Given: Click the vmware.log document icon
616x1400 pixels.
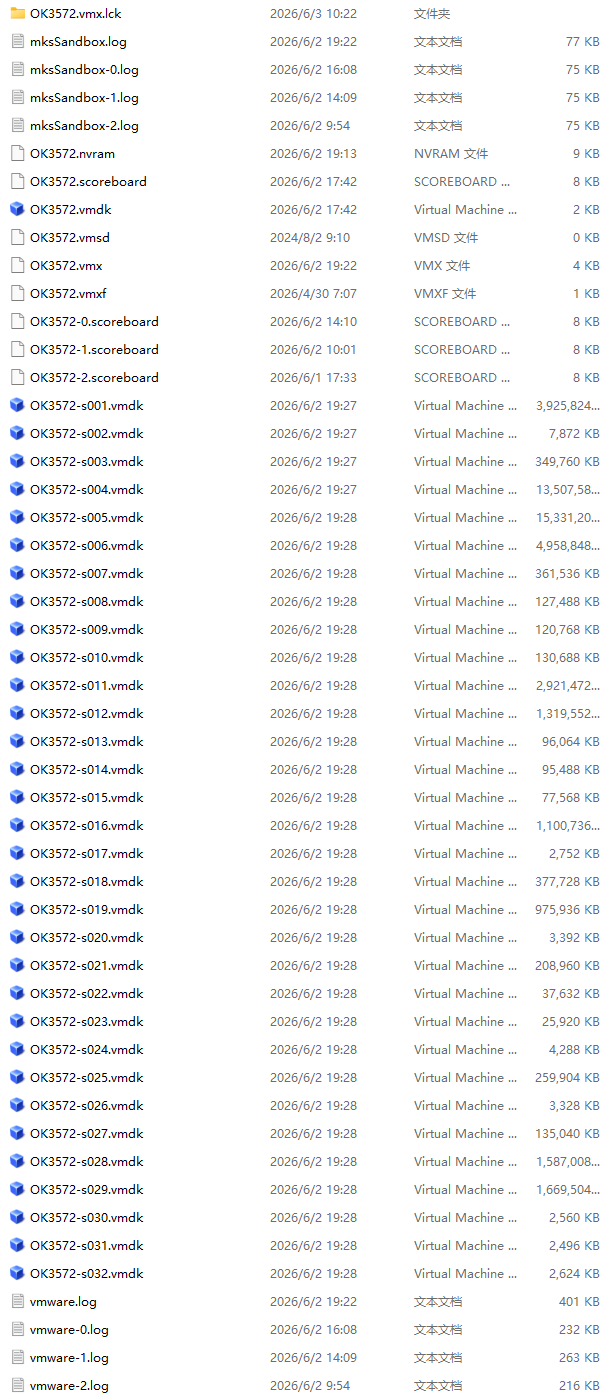Looking at the screenshot, I should tap(17, 1302).
